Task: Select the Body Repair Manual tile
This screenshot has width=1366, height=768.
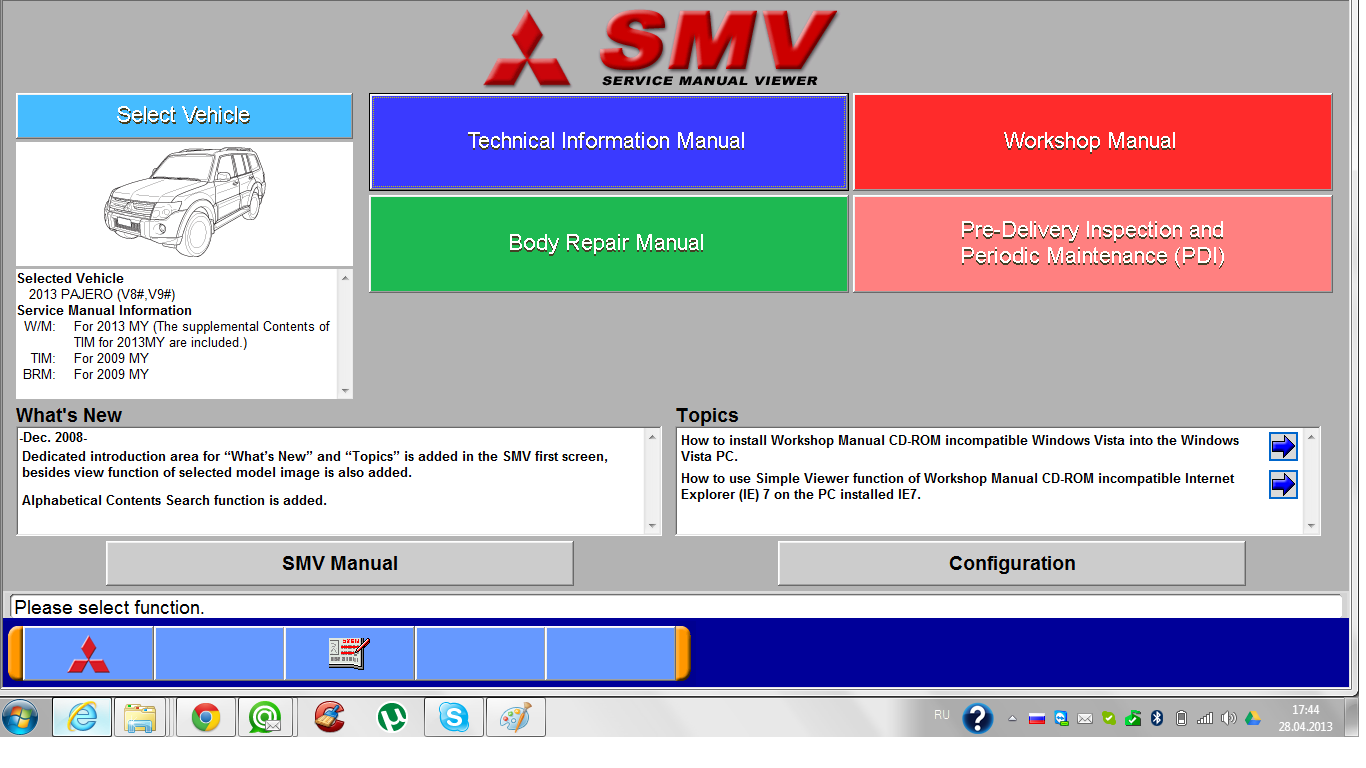Action: pyautogui.click(x=608, y=243)
